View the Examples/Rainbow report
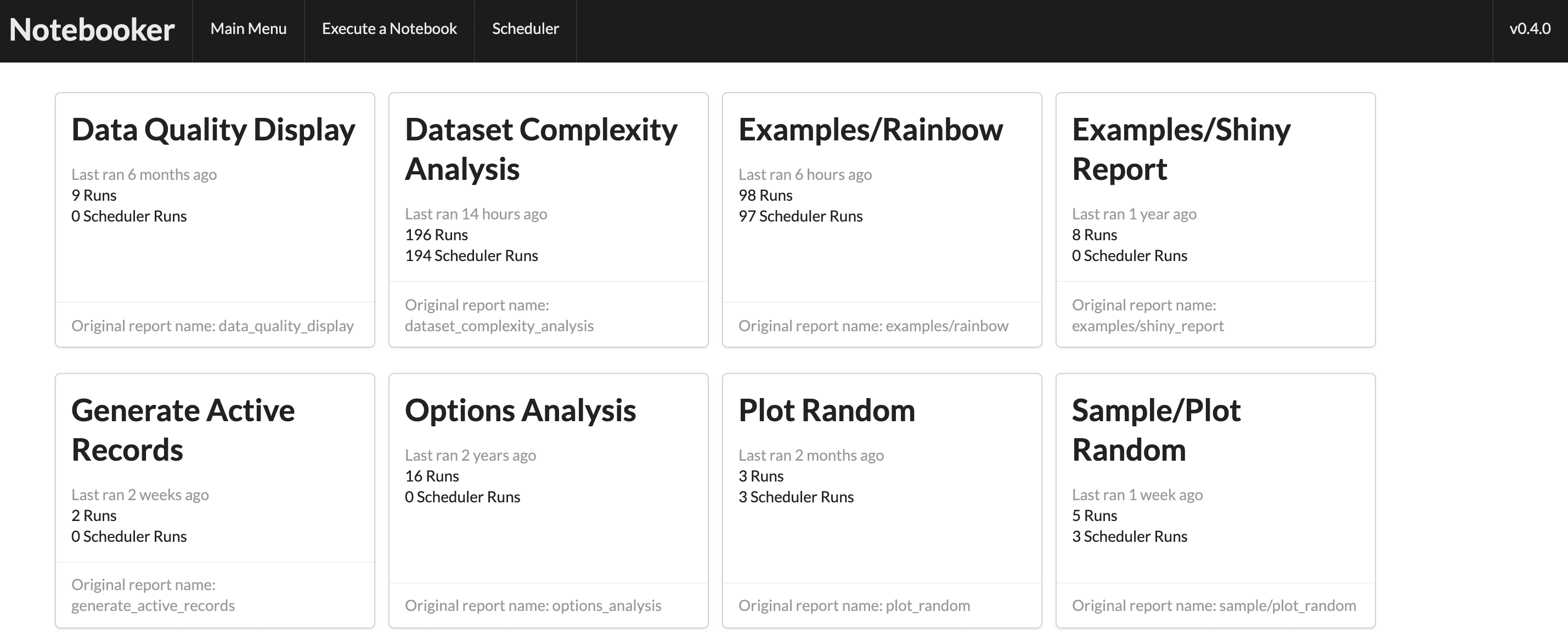 coord(870,129)
